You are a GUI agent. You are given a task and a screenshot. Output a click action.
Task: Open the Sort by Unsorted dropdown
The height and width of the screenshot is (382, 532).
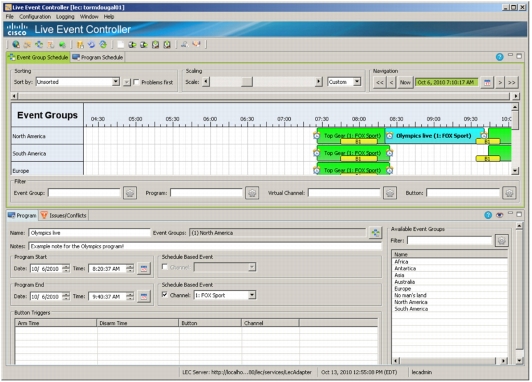click(116, 82)
